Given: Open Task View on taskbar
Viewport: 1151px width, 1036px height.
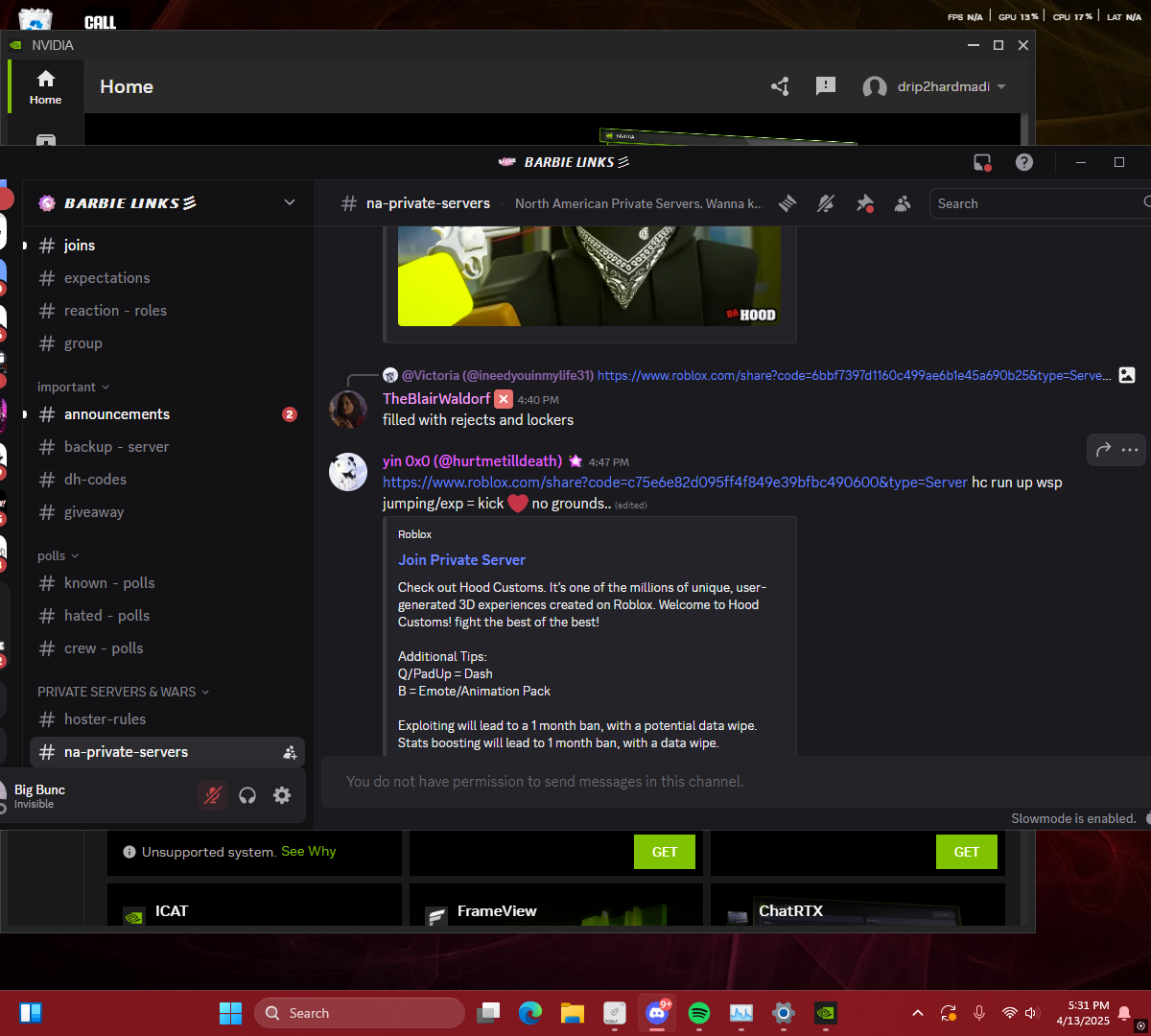Looking at the screenshot, I should point(489,1013).
